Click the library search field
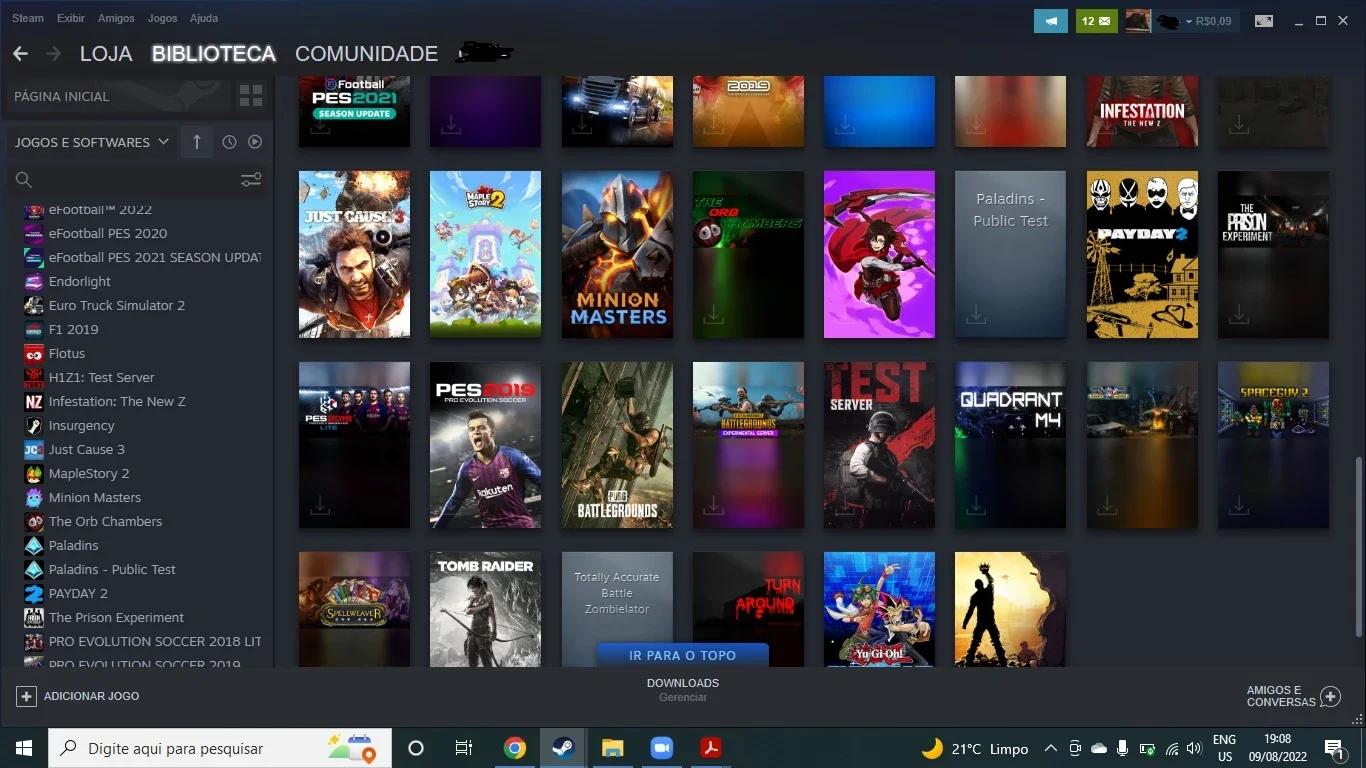This screenshot has height=768, width=1366. click(125, 180)
